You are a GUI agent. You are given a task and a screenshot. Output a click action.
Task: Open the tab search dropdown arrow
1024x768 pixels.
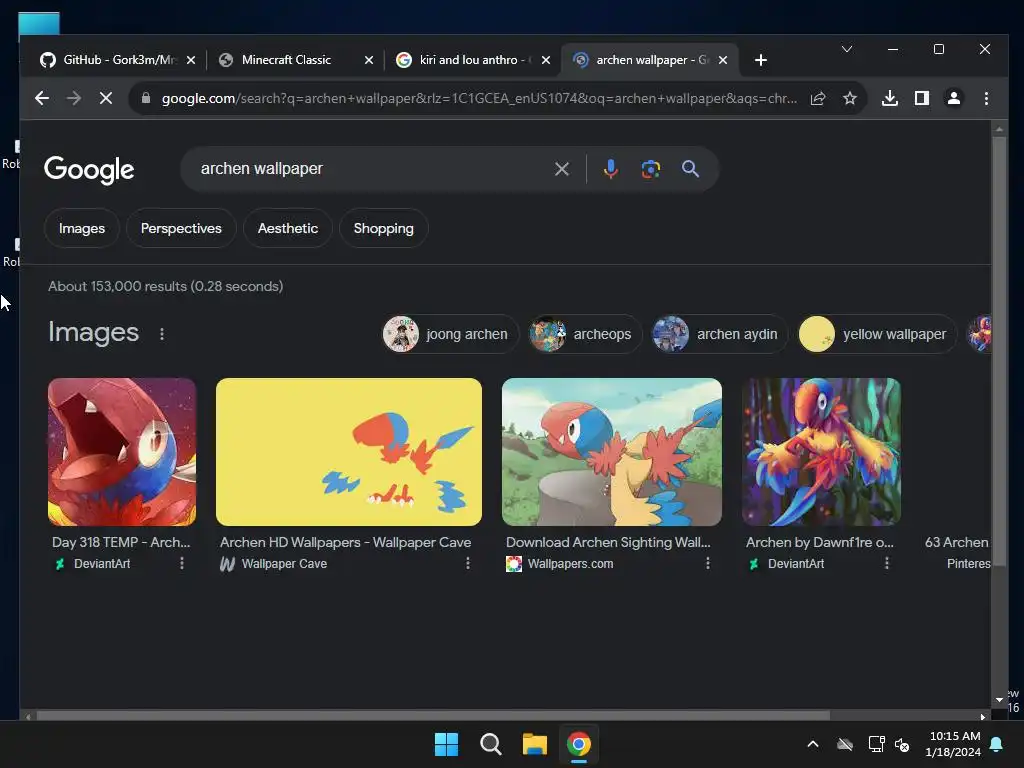click(847, 49)
